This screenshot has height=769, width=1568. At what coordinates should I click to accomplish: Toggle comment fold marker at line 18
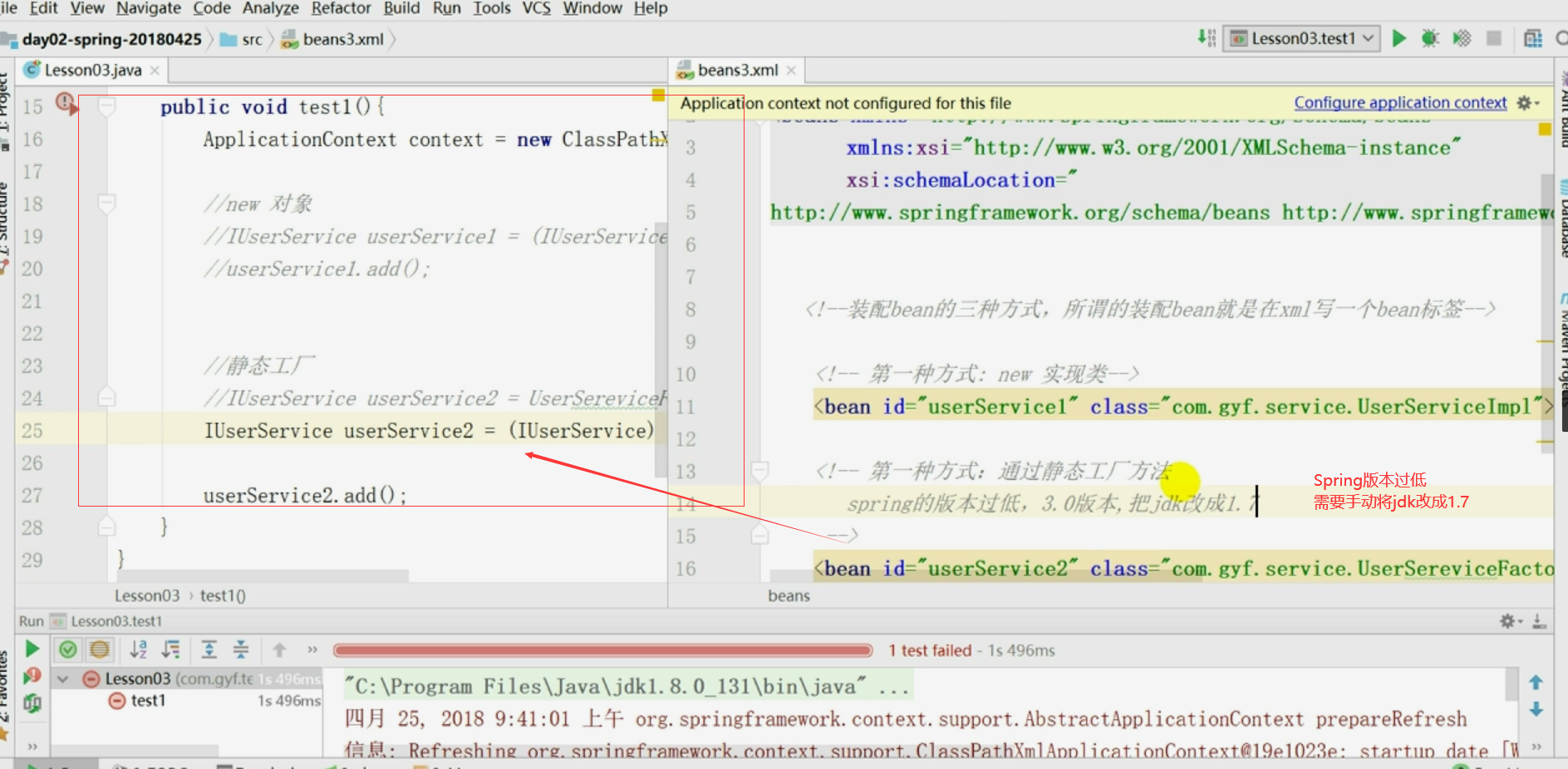106,203
